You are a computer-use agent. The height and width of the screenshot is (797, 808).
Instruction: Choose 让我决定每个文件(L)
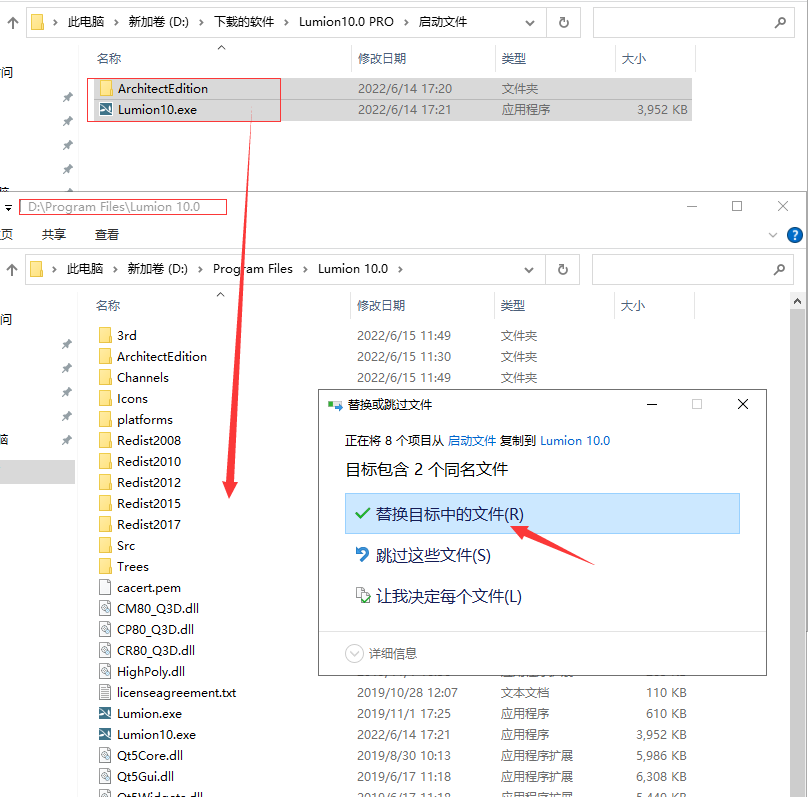coord(448,597)
